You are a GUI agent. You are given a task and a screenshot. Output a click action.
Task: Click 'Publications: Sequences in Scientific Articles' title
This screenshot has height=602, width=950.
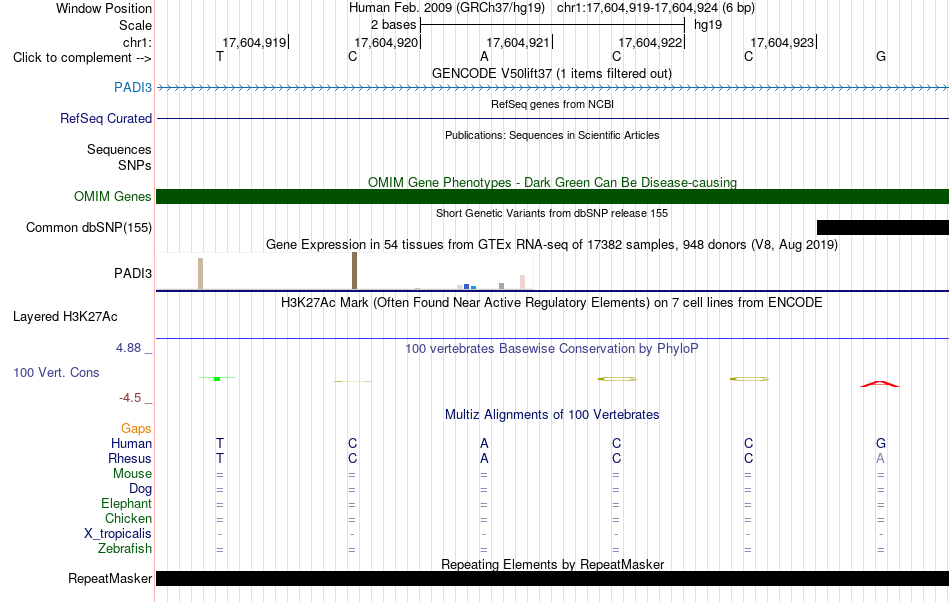552,136
